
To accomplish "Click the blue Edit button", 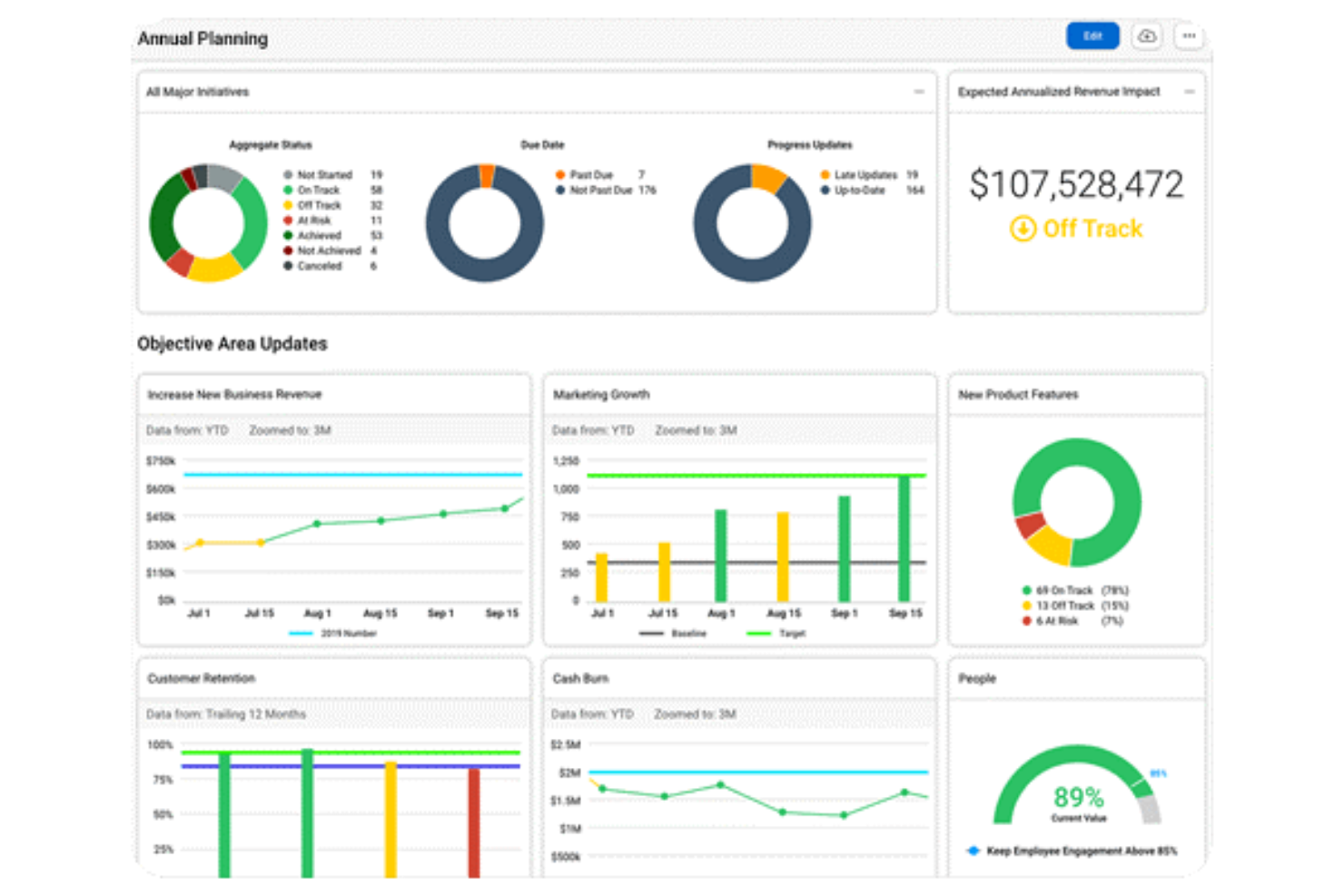I will 1092,36.
